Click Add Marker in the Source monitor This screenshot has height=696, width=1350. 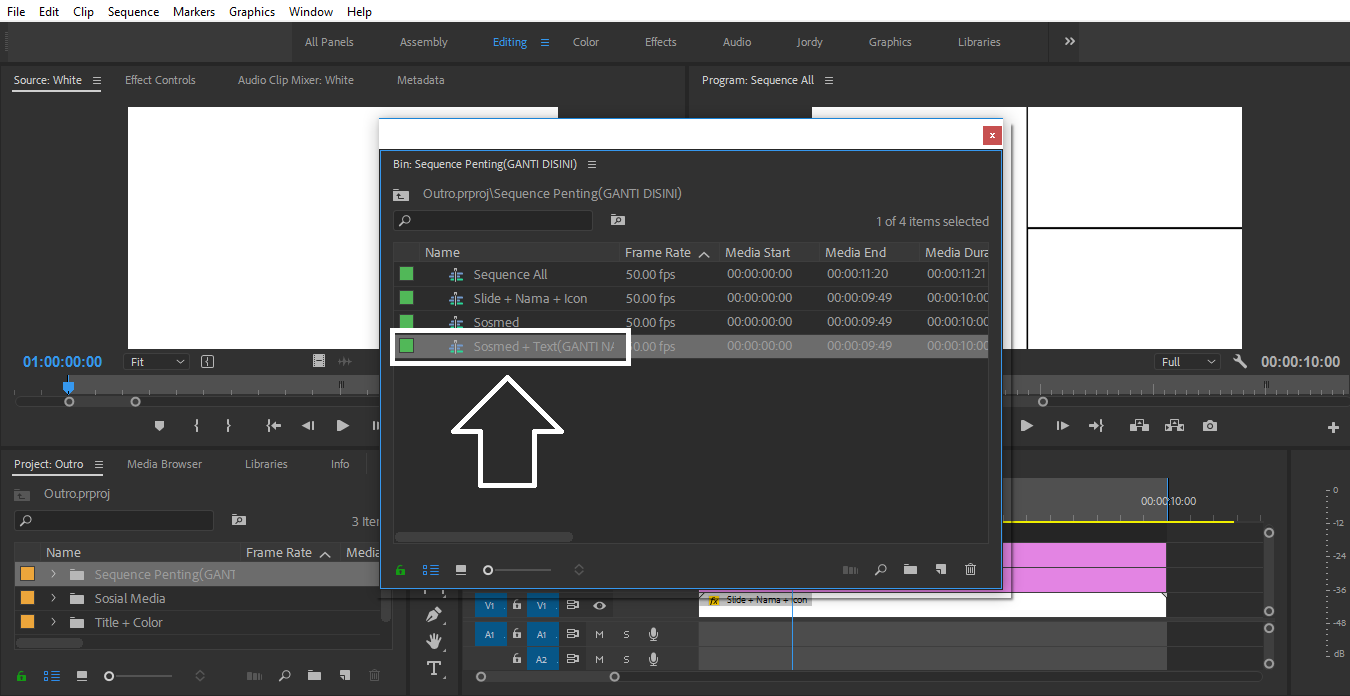tap(159, 425)
